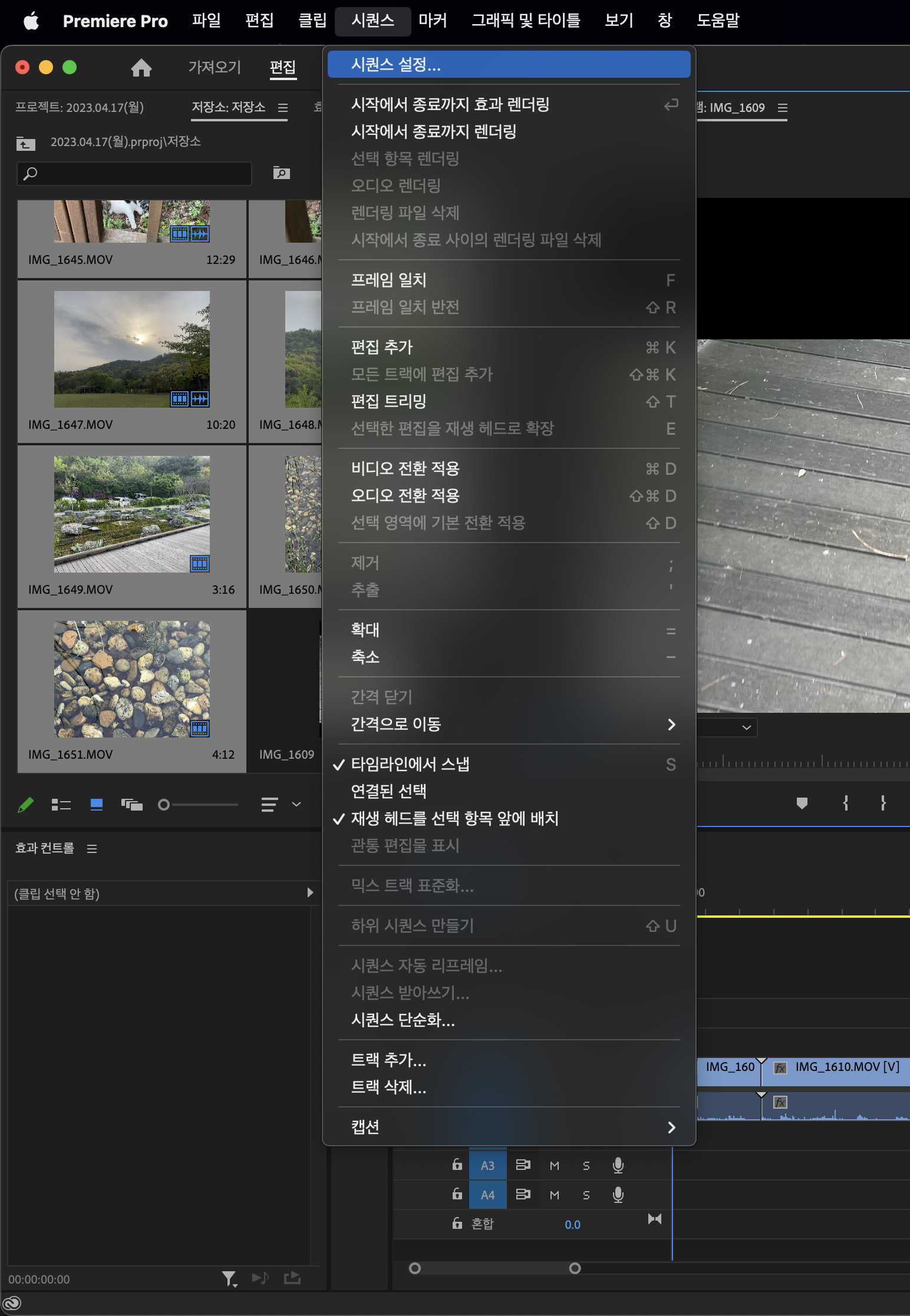Click the bin navigate-up folder icon
The height and width of the screenshot is (1316, 910).
coord(25,143)
